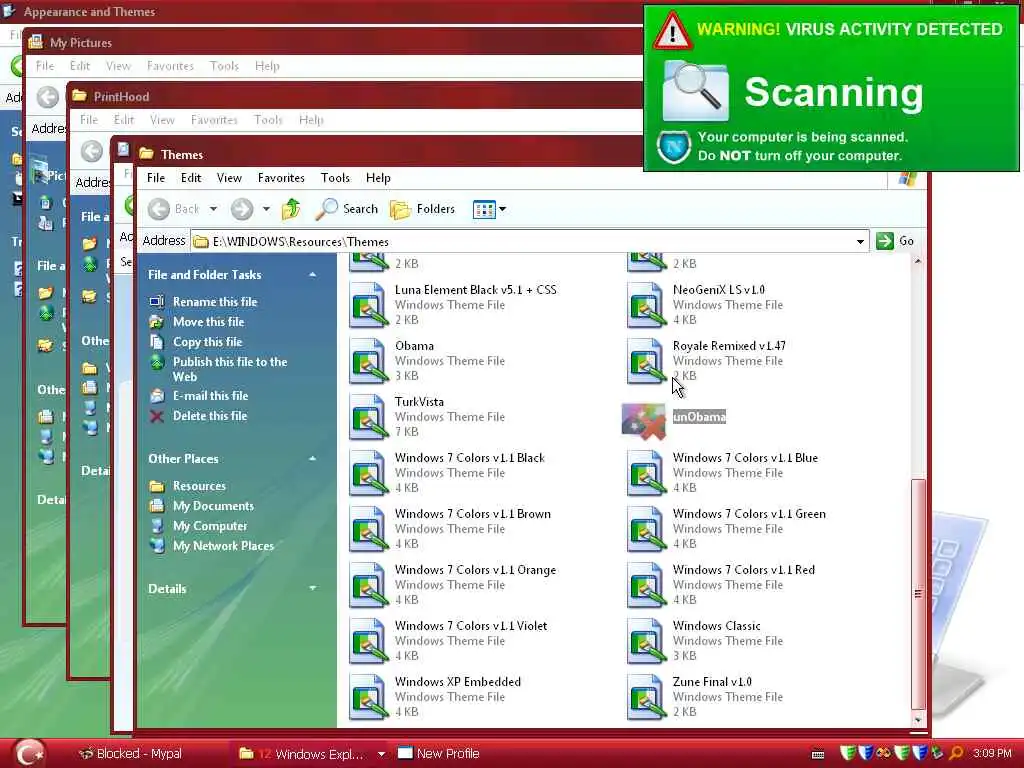Click the scrollbar down arrow

coord(918,720)
